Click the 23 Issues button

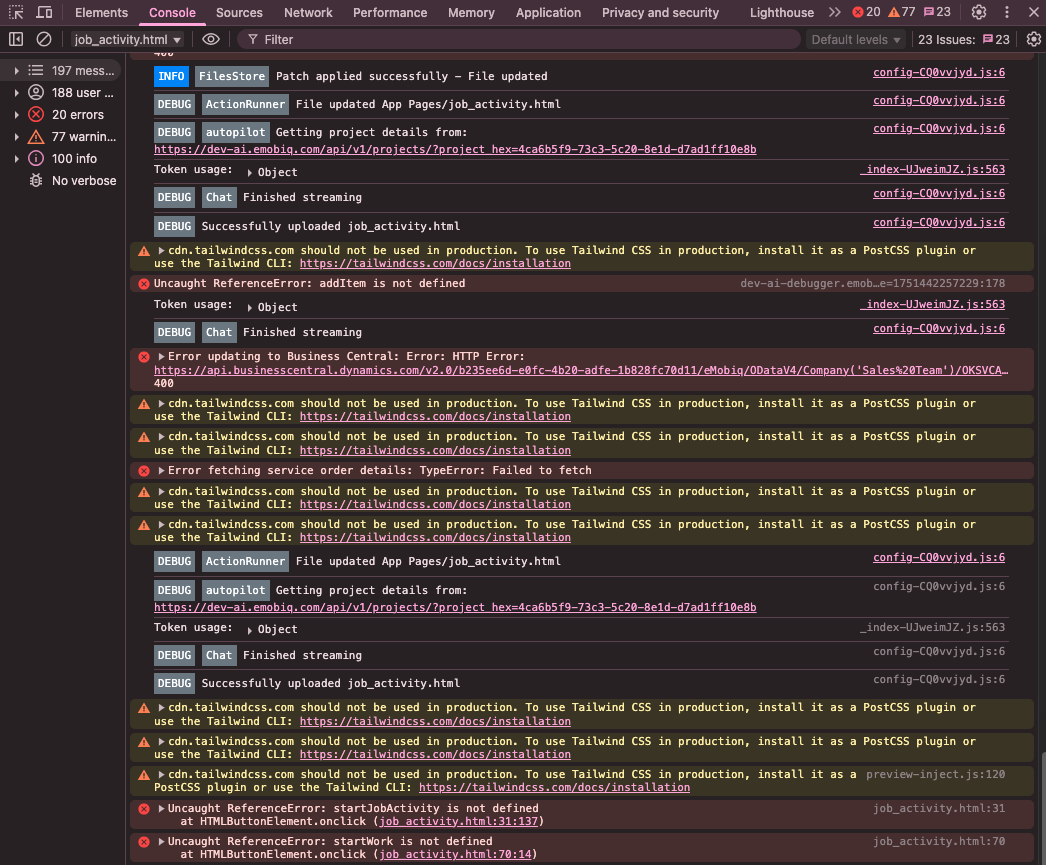point(964,39)
